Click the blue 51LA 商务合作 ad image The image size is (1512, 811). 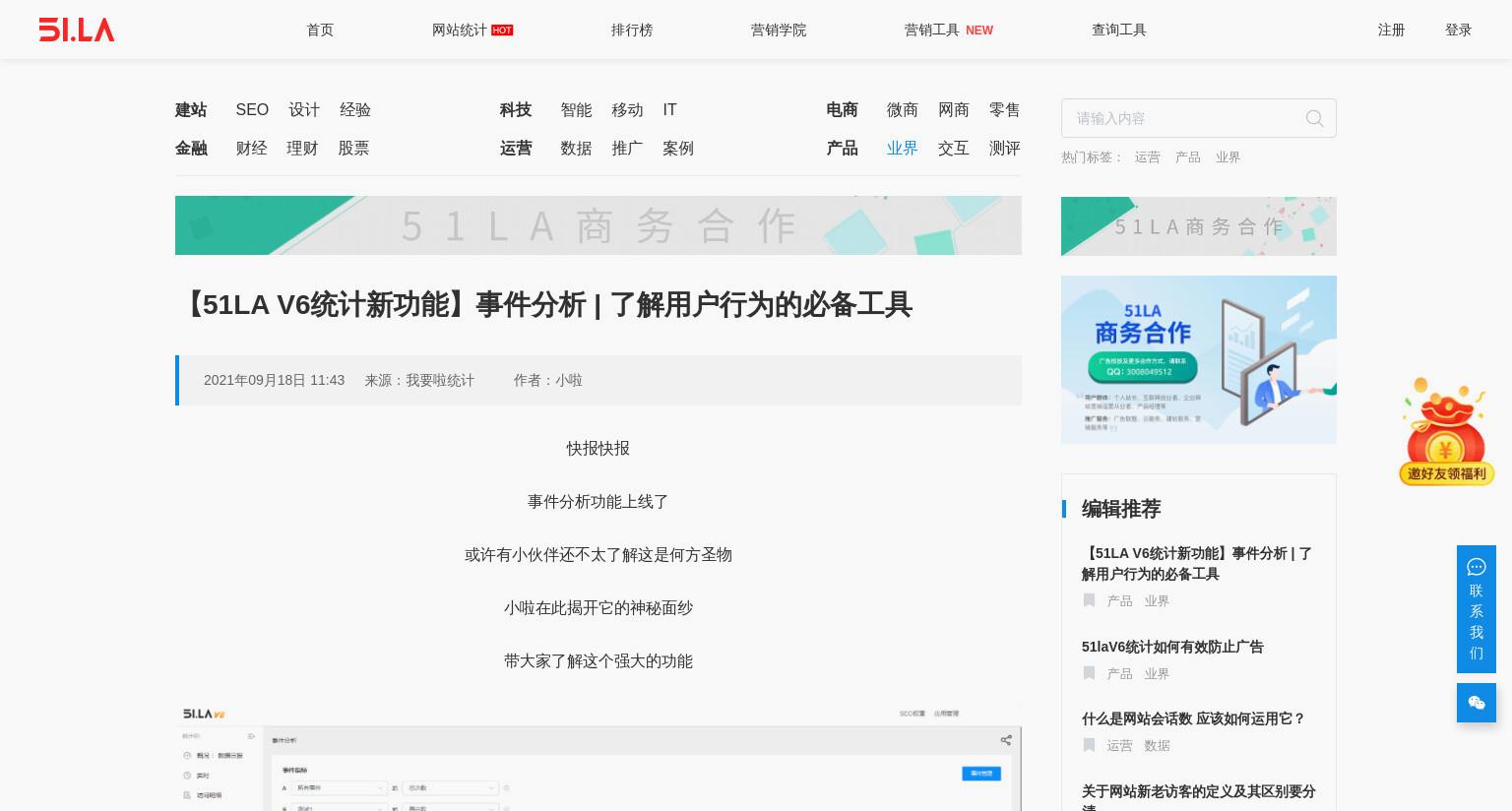[x=1199, y=359]
